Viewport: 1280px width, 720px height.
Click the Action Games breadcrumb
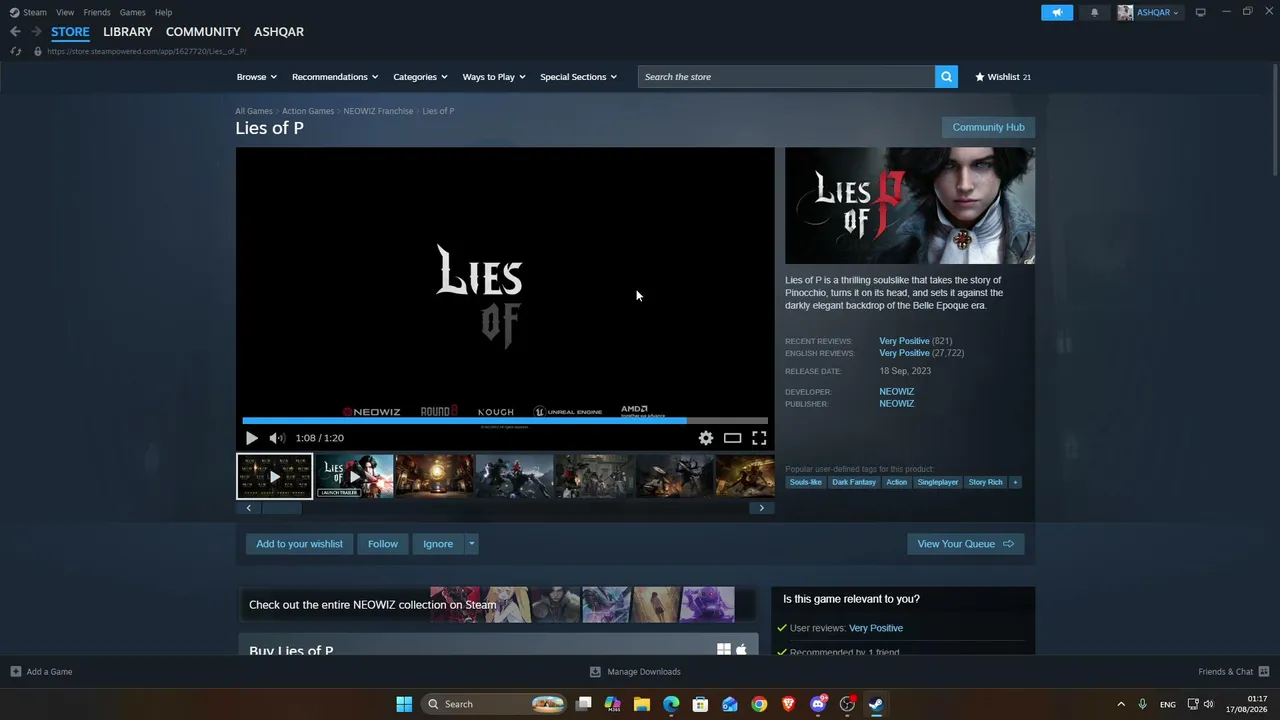tap(308, 111)
